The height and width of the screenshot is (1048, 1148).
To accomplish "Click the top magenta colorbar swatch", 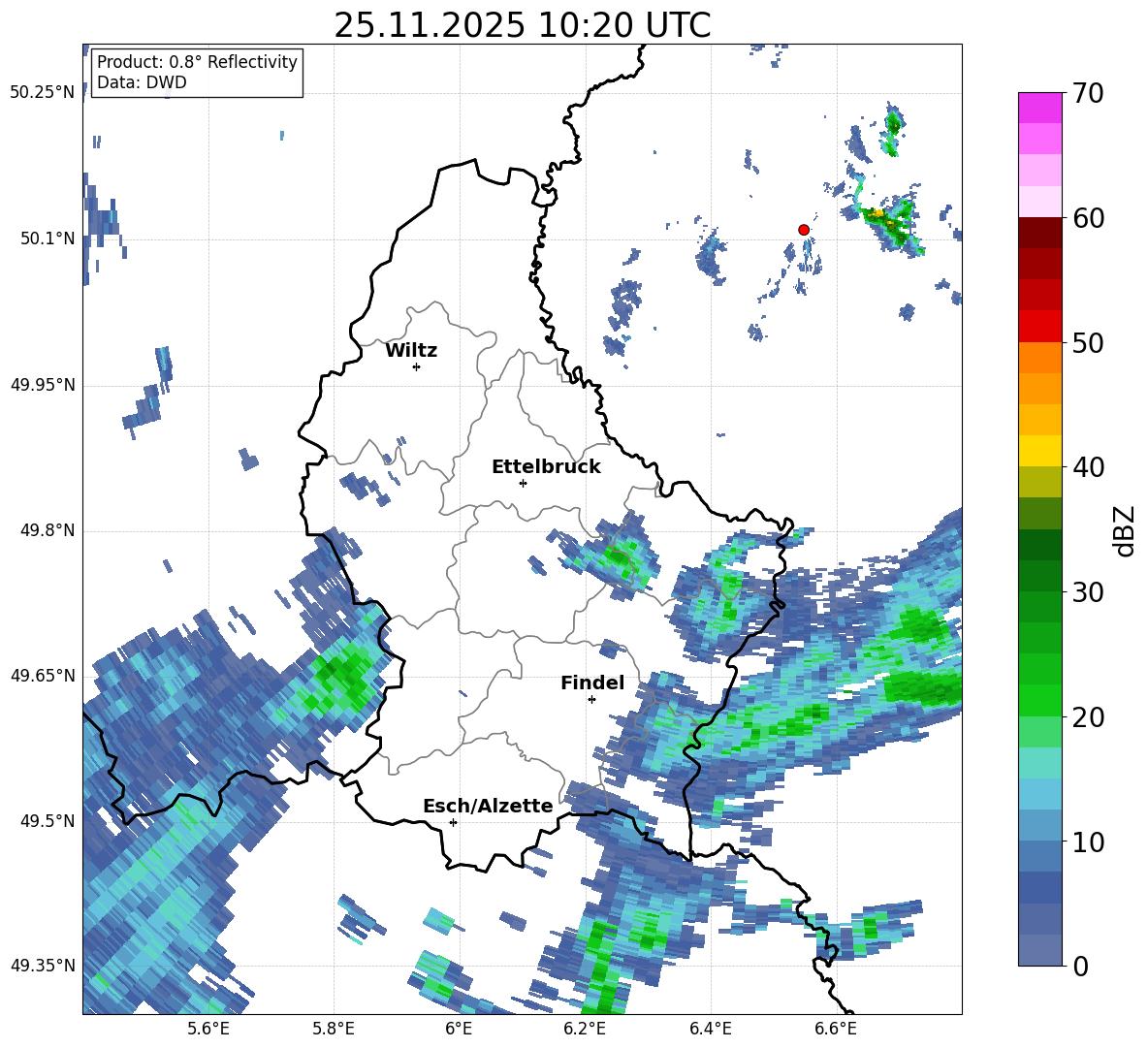I will coord(1039,109).
